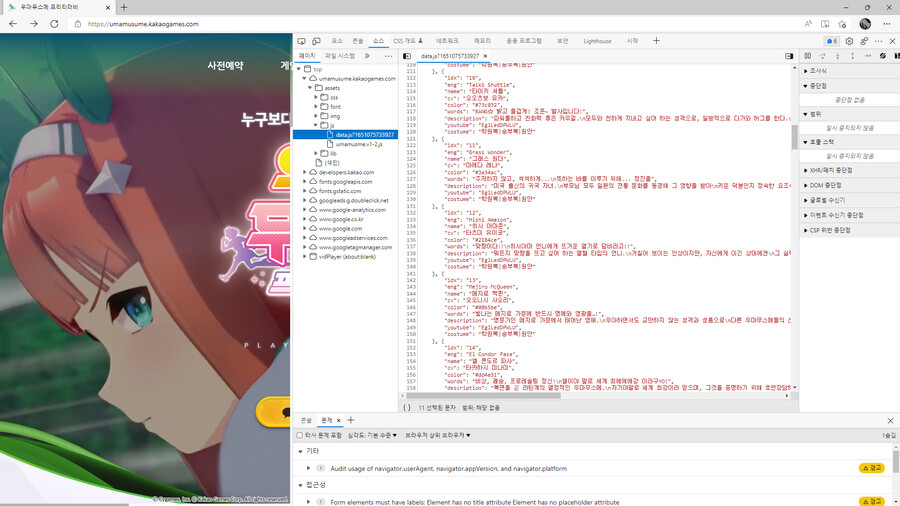The width and height of the screenshot is (900, 506).
Task: Click the code editor horizontal scrollbar
Action: pos(483,395)
